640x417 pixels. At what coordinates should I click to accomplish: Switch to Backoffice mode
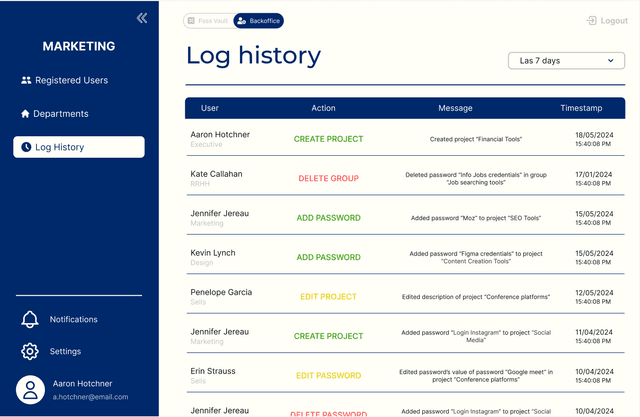click(x=259, y=21)
